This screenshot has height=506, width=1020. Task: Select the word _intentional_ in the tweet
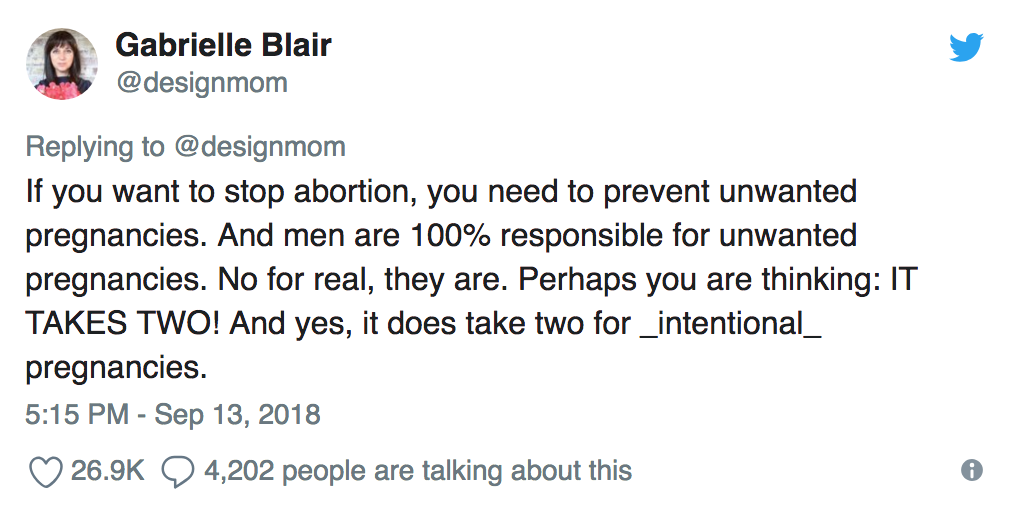click(x=731, y=324)
